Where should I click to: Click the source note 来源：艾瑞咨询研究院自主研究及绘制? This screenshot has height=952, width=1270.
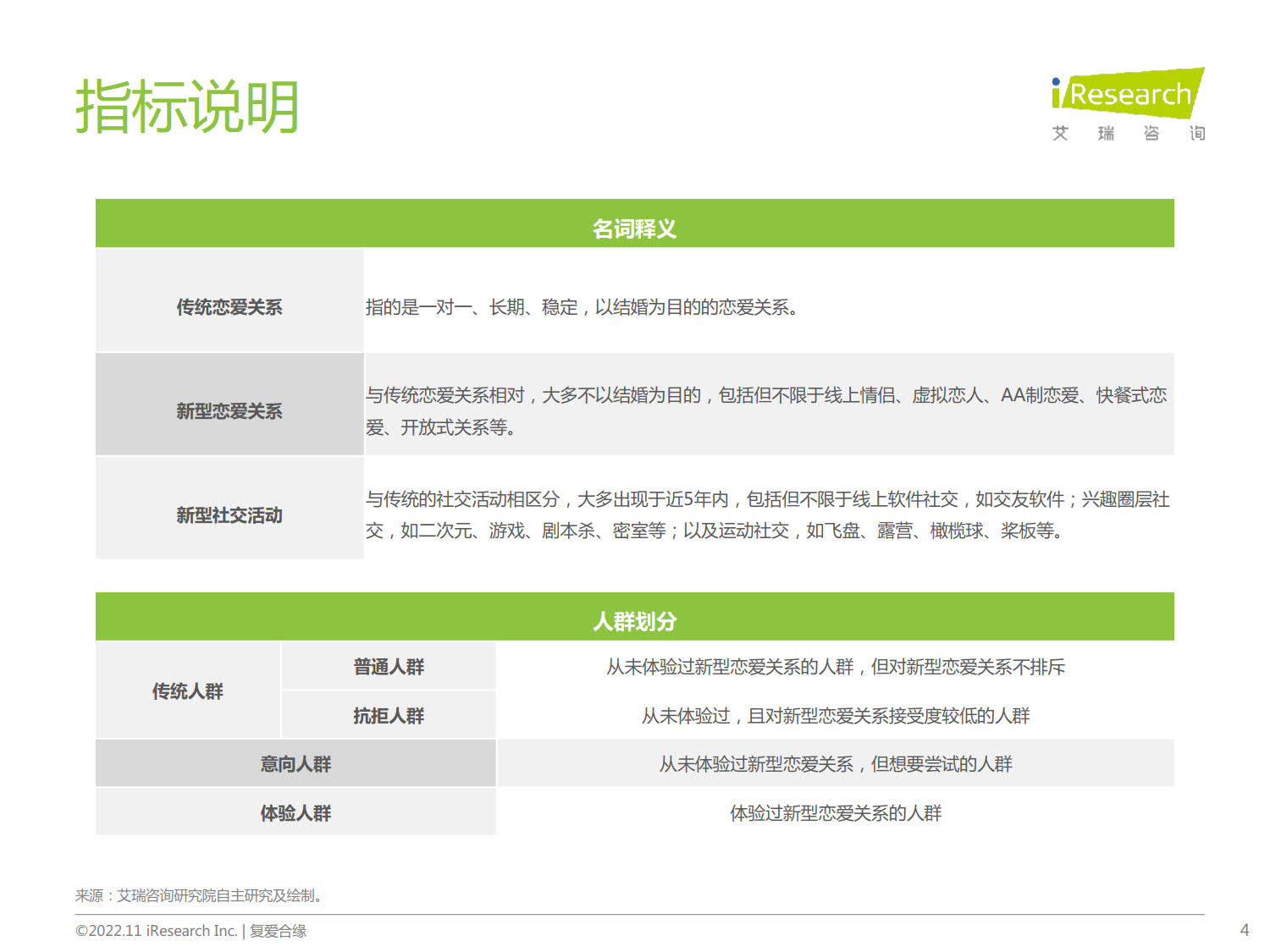click(200, 895)
